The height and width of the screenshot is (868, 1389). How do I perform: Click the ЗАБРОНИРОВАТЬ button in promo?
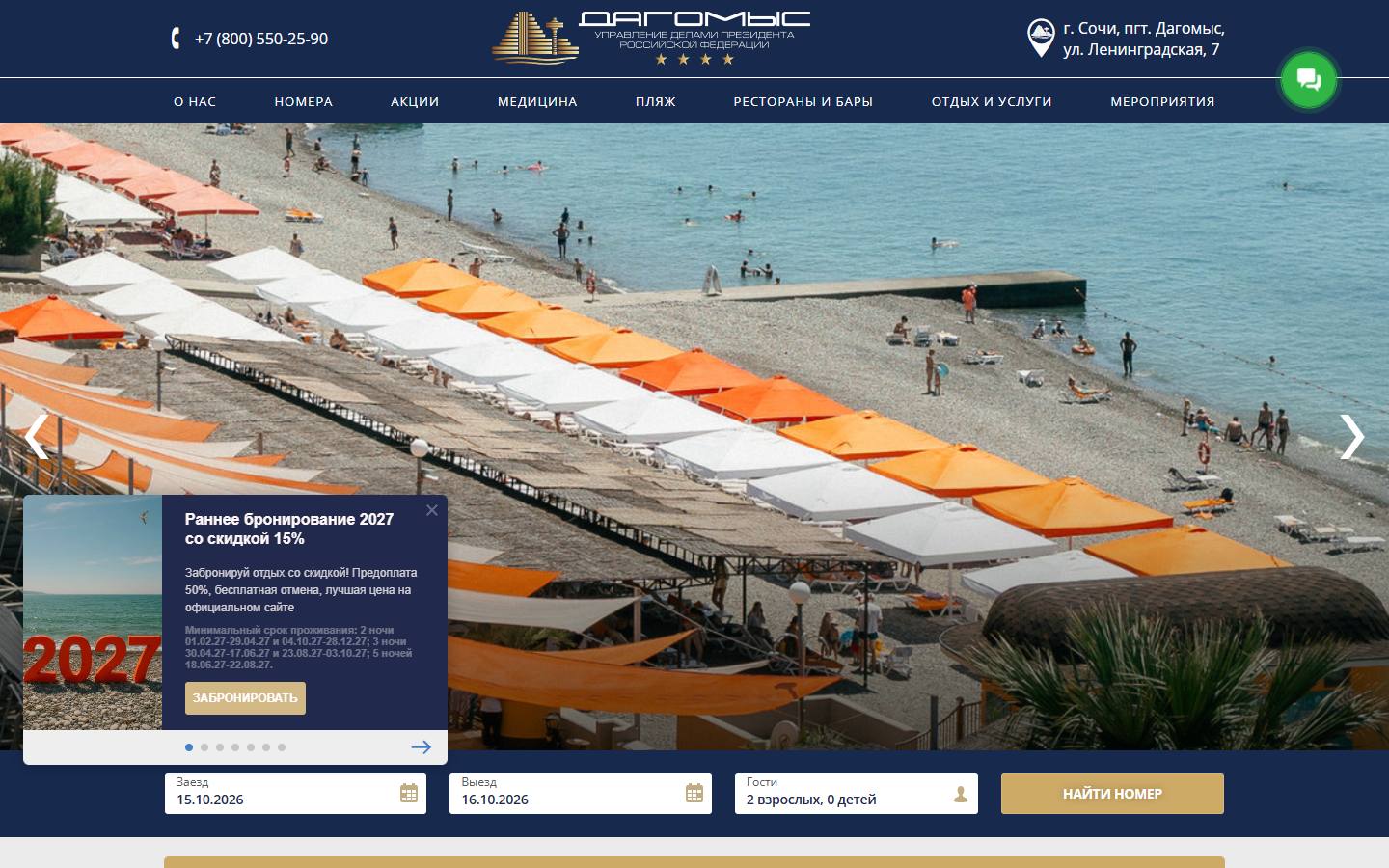coord(245,698)
